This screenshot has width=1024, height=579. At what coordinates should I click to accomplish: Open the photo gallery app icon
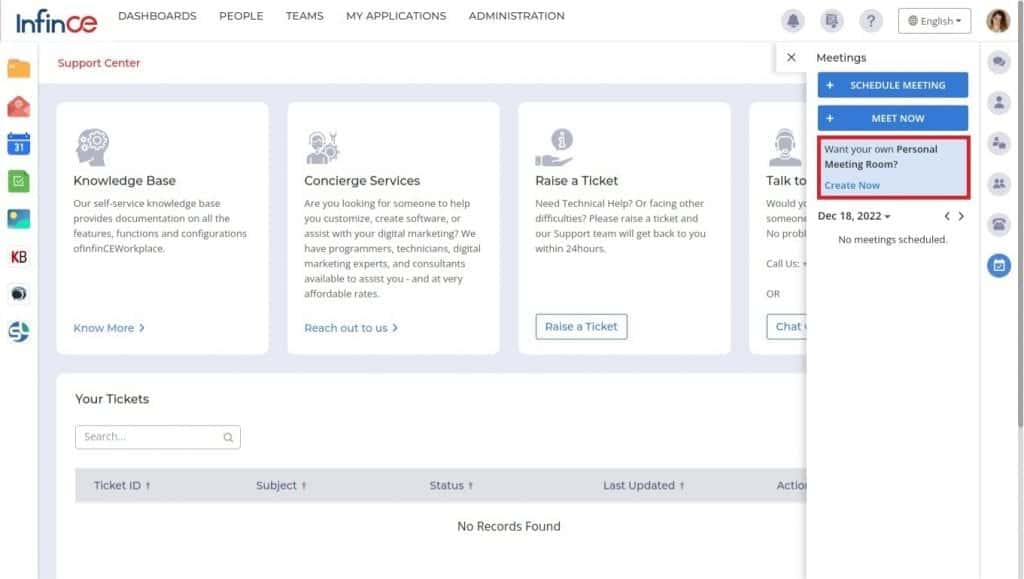(19, 219)
